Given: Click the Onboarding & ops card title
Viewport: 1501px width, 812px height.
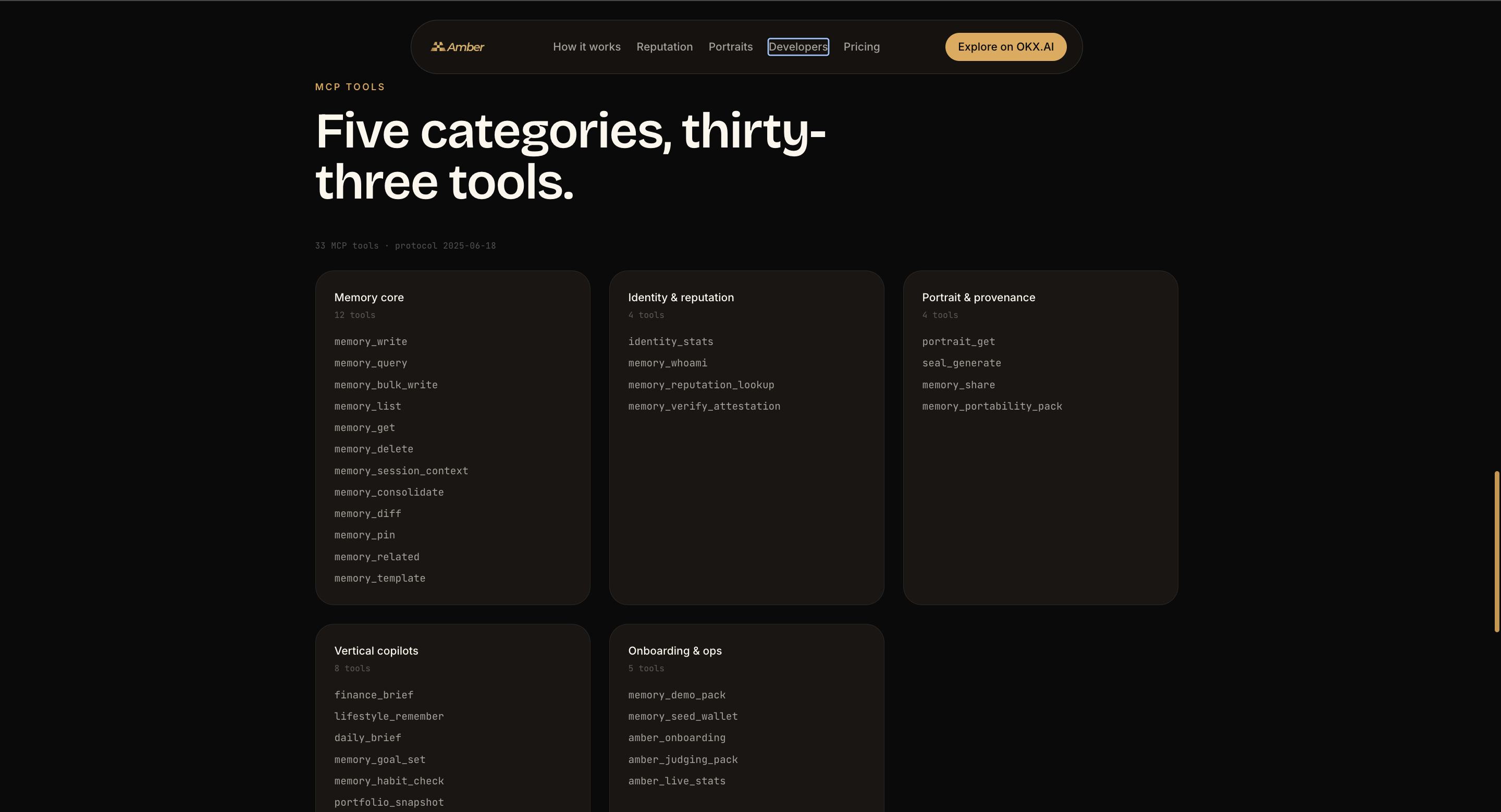Looking at the screenshot, I should click(x=675, y=650).
